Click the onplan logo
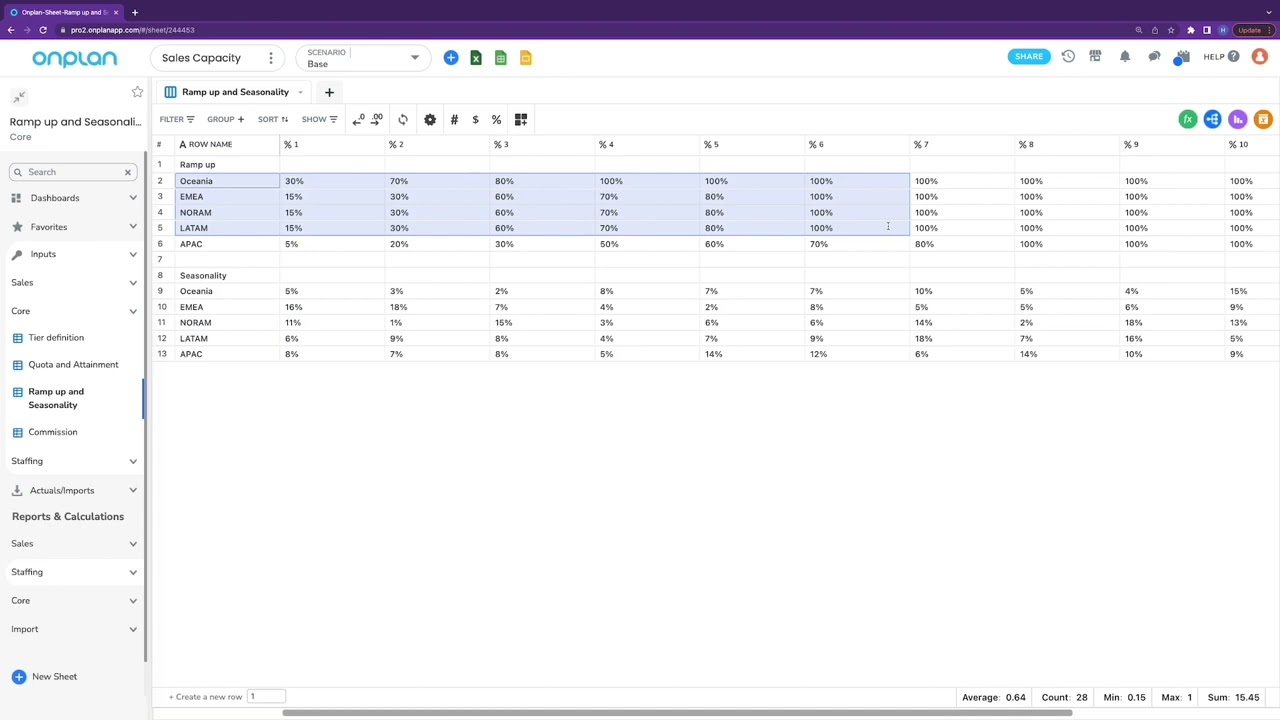Screen dimensions: 1280x720 click(x=74, y=59)
